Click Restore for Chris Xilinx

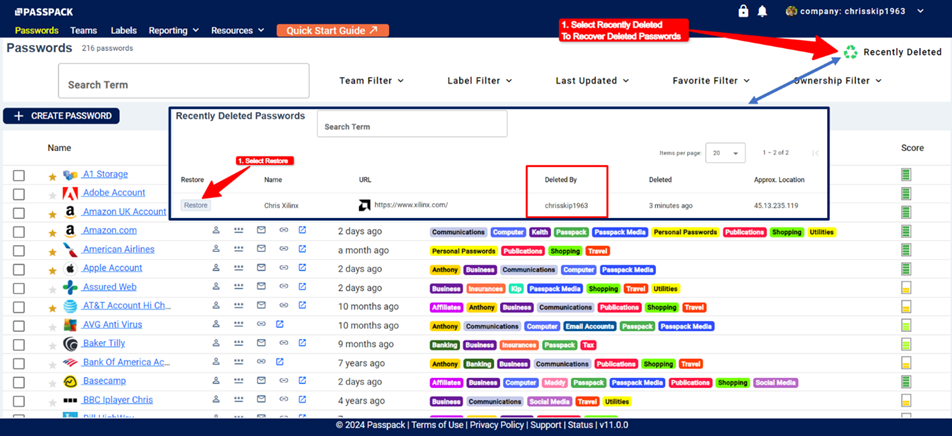tap(196, 205)
